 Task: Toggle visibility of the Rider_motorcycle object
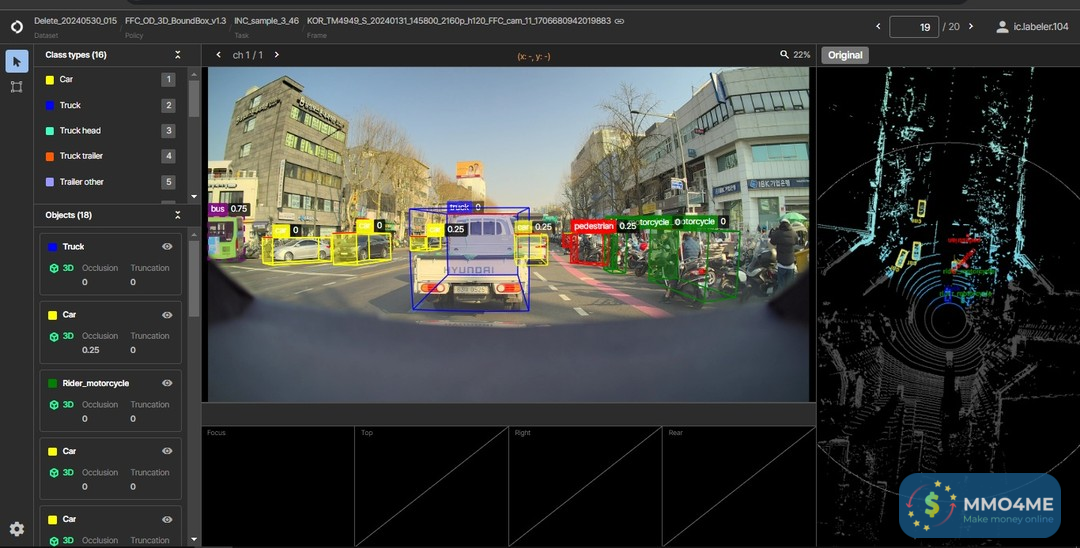(167, 383)
